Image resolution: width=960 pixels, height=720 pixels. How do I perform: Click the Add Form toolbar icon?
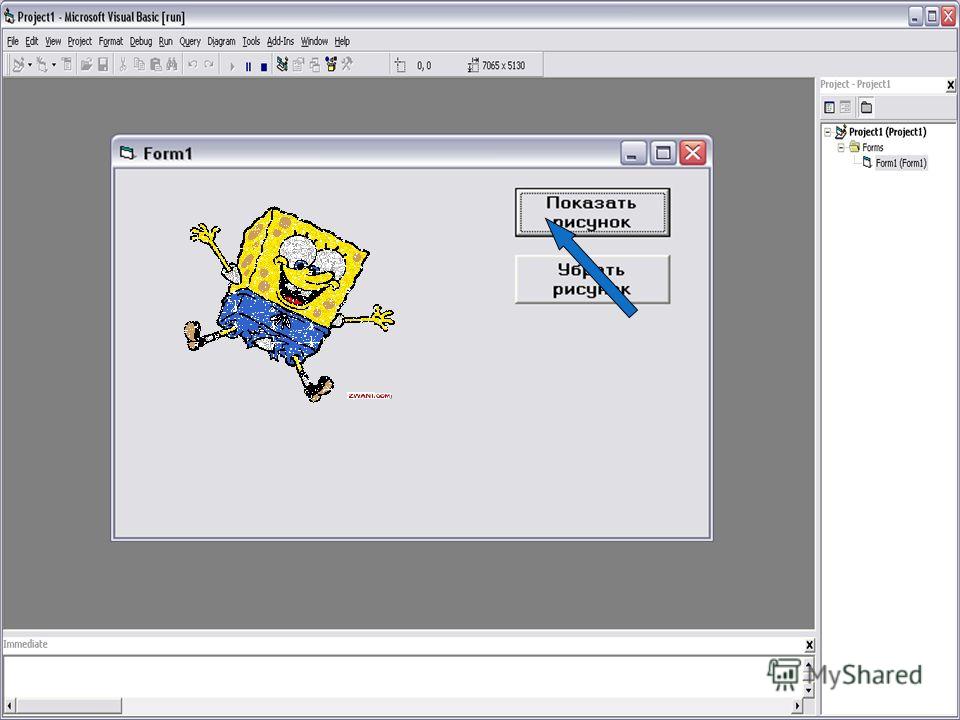42,65
